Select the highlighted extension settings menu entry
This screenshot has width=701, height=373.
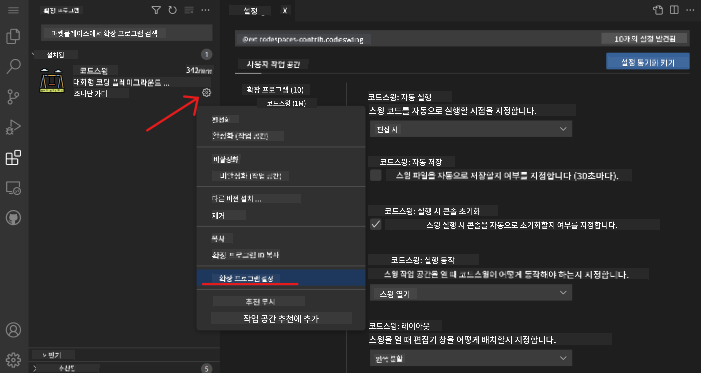[x=281, y=278]
